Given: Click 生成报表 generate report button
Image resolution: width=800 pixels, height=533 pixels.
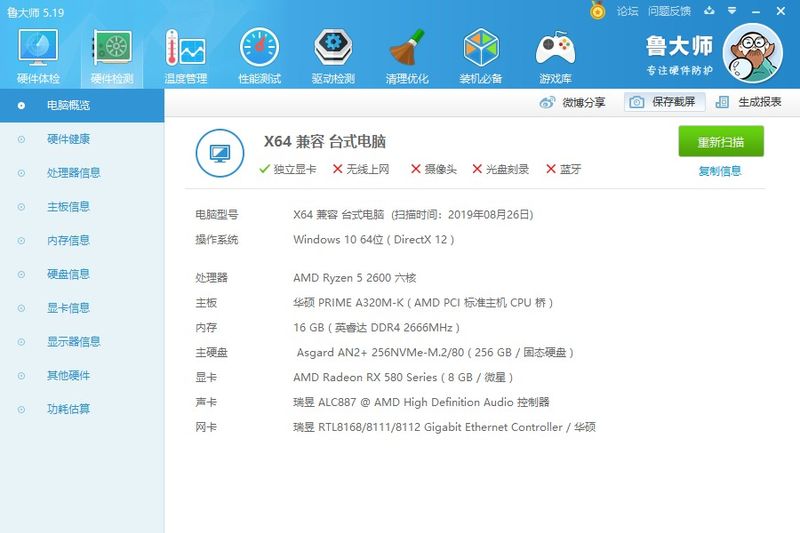Looking at the screenshot, I should [748, 102].
